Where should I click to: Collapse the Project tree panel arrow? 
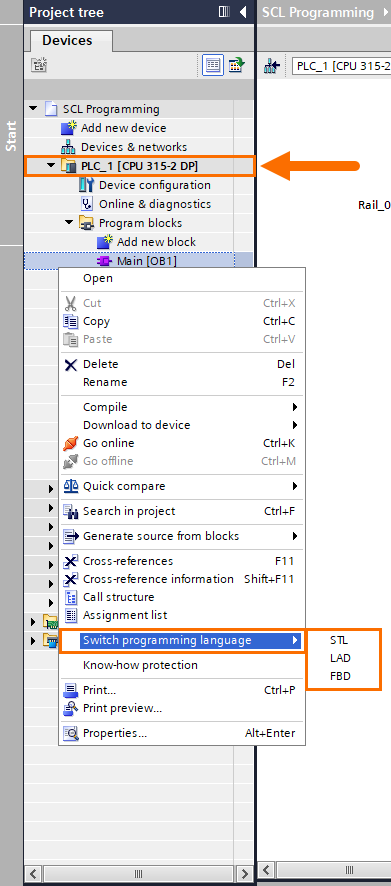click(243, 12)
